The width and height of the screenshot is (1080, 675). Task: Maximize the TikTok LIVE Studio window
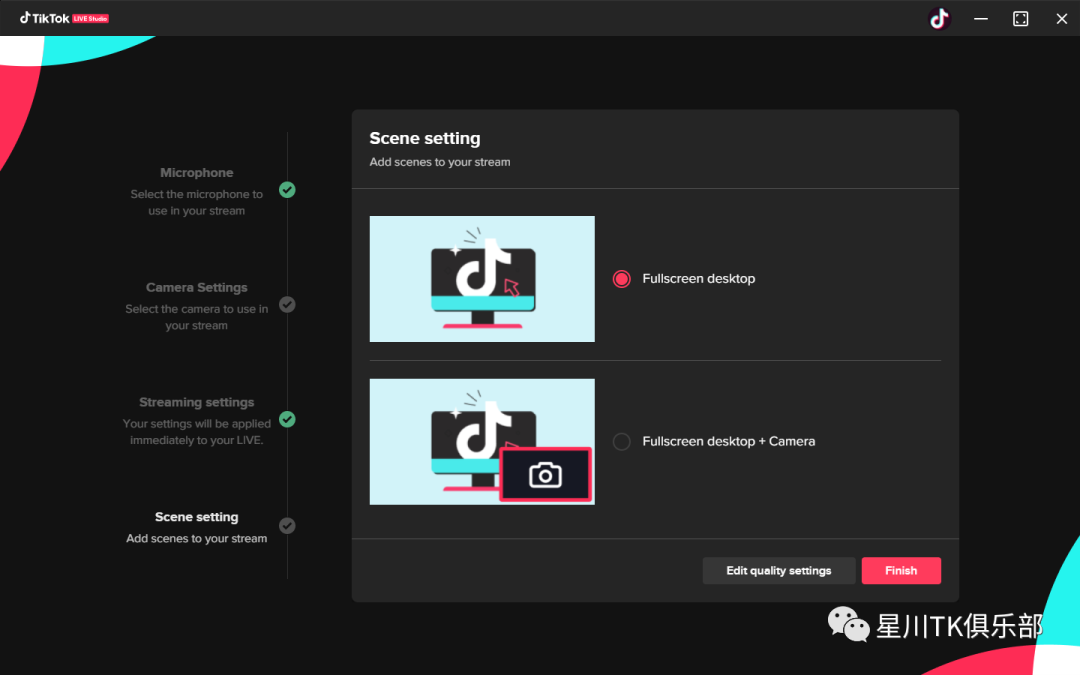(1021, 19)
